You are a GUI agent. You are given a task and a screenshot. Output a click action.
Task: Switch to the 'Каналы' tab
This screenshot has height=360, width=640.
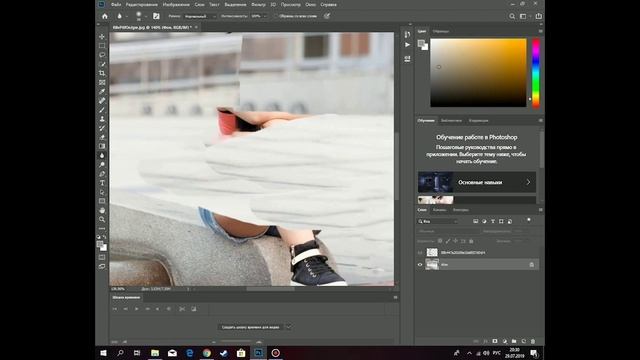click(x=440, y=210)
